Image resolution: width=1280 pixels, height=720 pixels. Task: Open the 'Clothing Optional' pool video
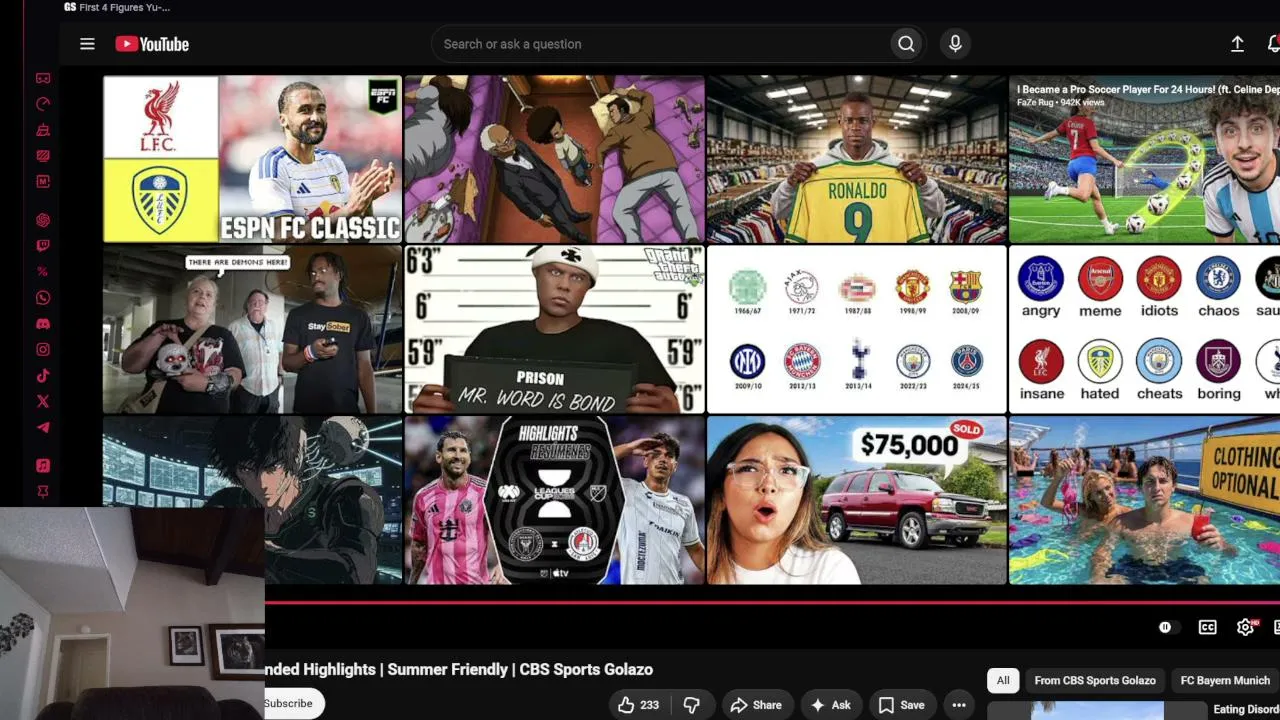(x=1144, y=500)
